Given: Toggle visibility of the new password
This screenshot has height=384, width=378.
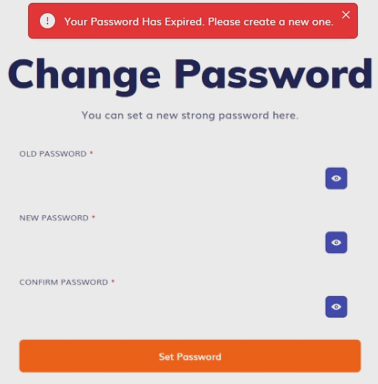Looking at the screenshot, I should pos(336,242).
